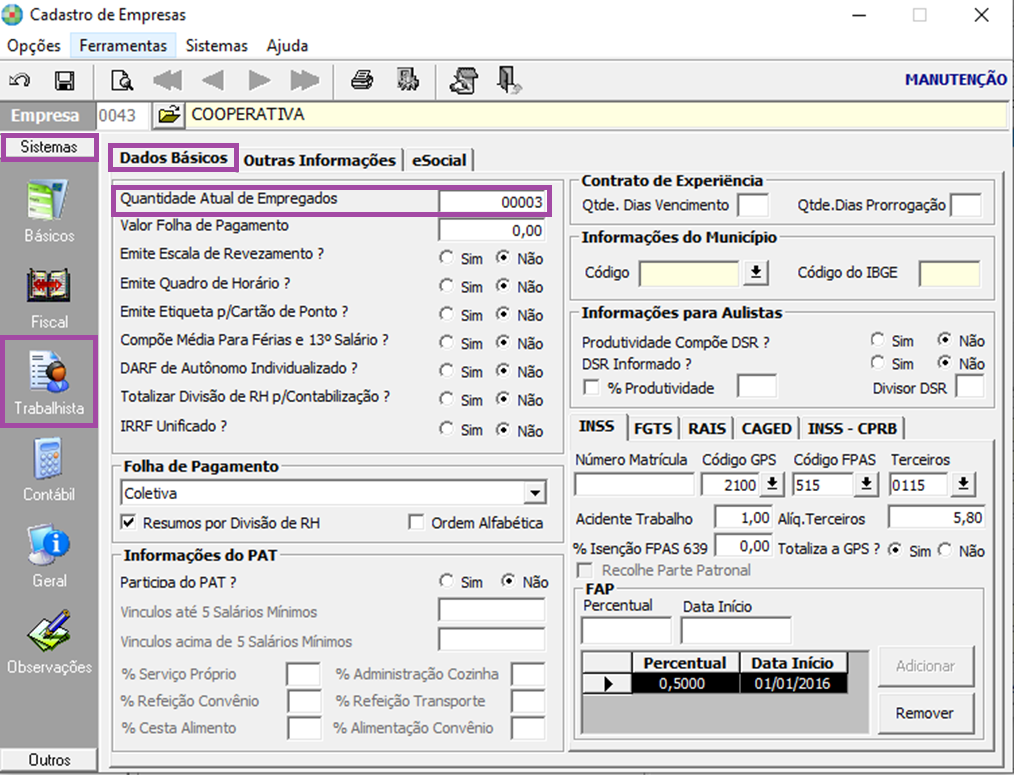Select Sim for Participa do PAT
The width and height of the screenshot is (1014, 775).
(x=446, y=581)
